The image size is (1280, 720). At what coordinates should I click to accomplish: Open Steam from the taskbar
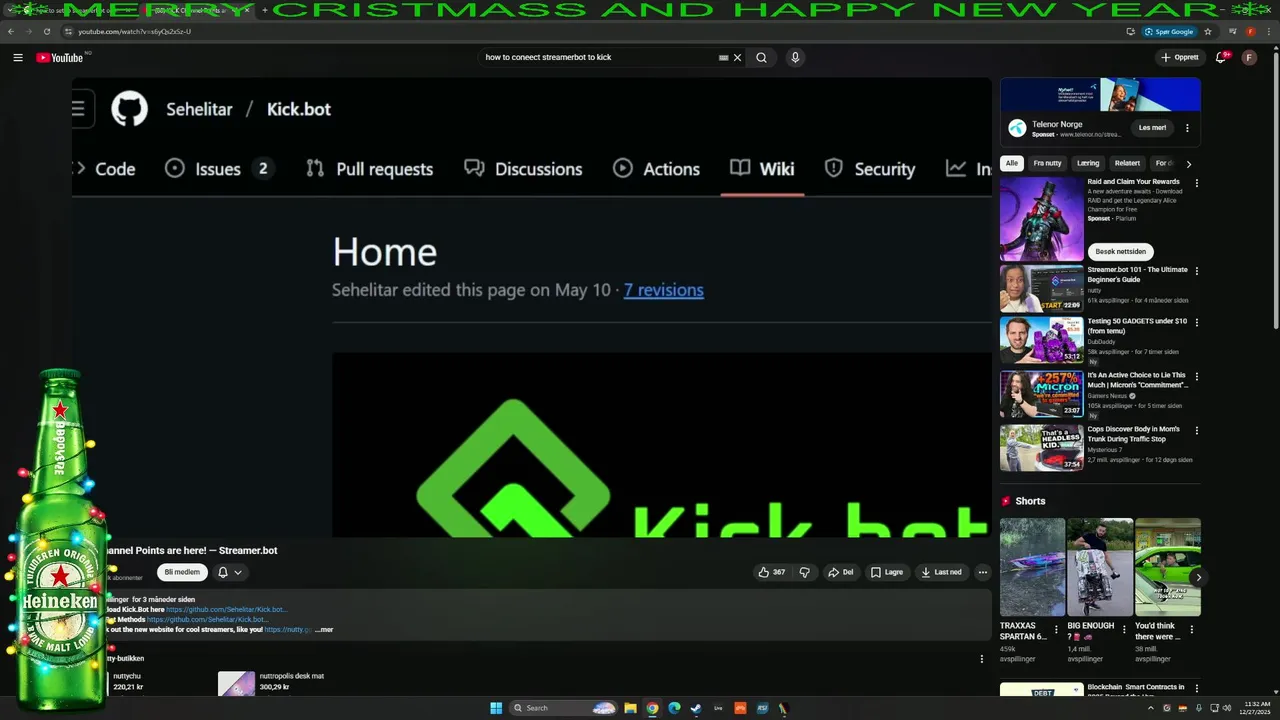(696, 708)
